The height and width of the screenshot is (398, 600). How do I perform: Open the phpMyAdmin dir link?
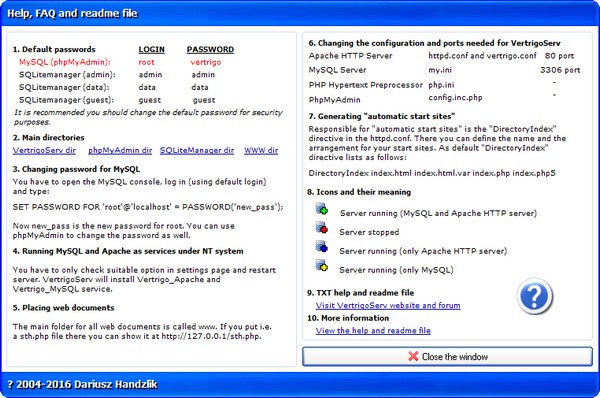pos(120,150)
